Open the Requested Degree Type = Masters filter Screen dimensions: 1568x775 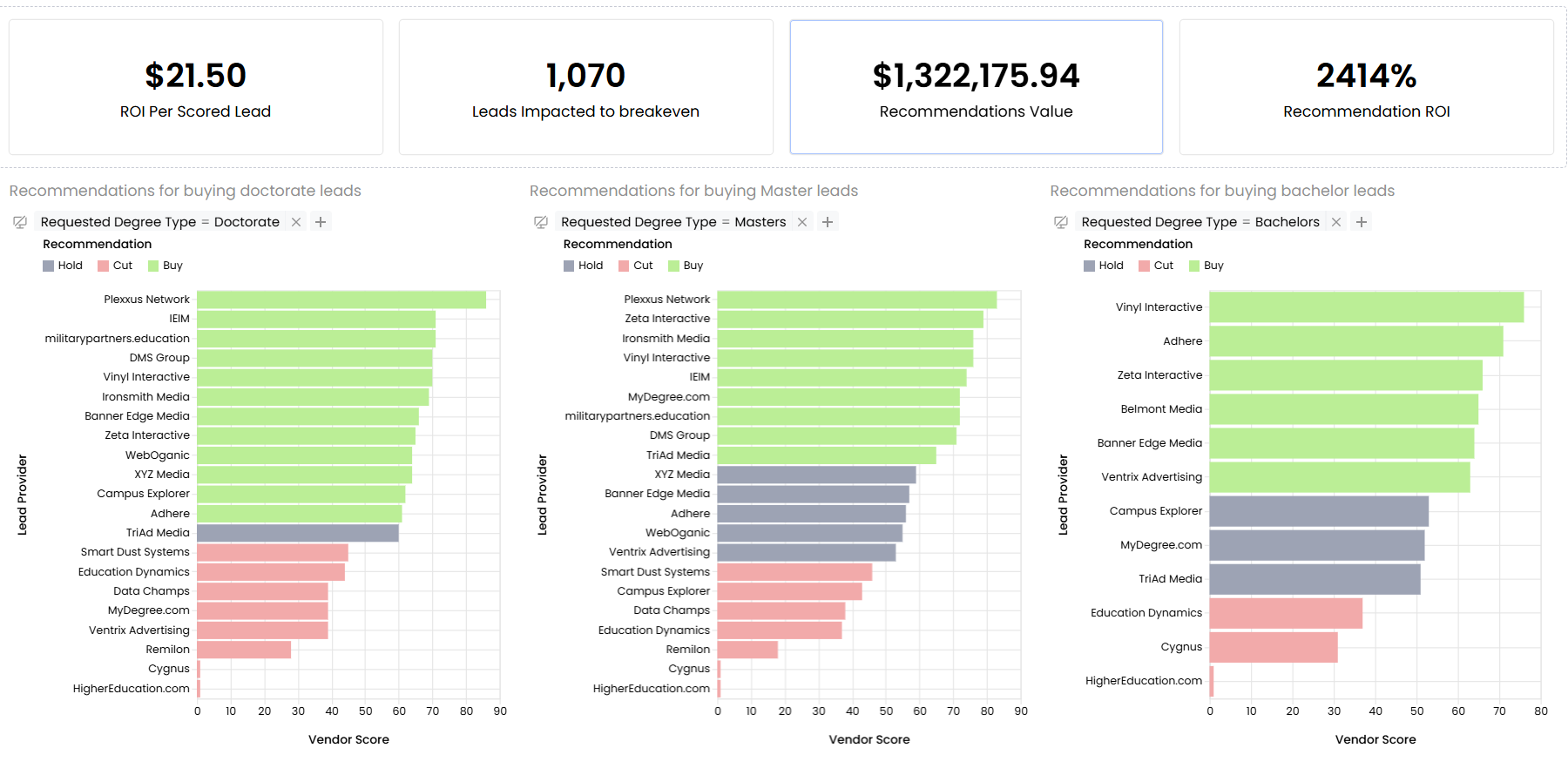point(672,222)
